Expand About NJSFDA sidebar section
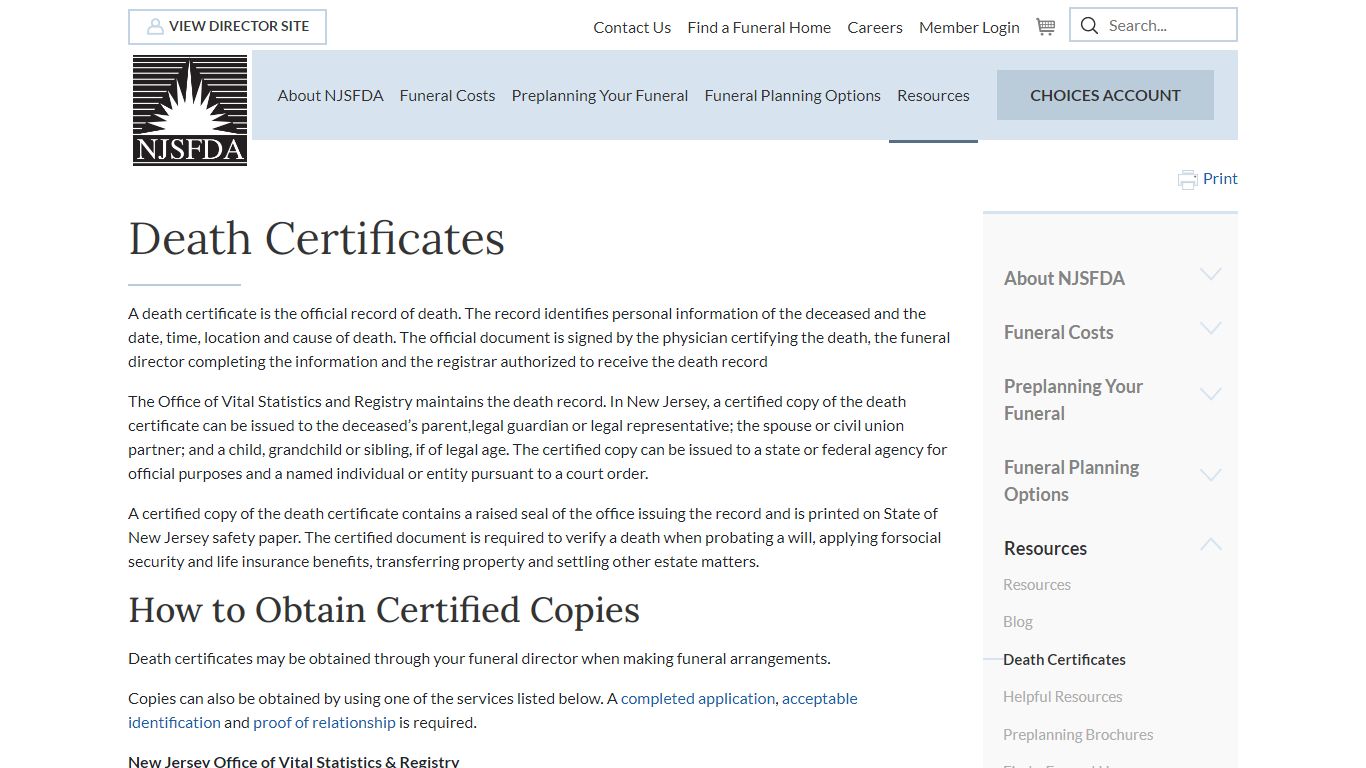The height and width of the screenshot is (768, 1366). coord(1210,275)
